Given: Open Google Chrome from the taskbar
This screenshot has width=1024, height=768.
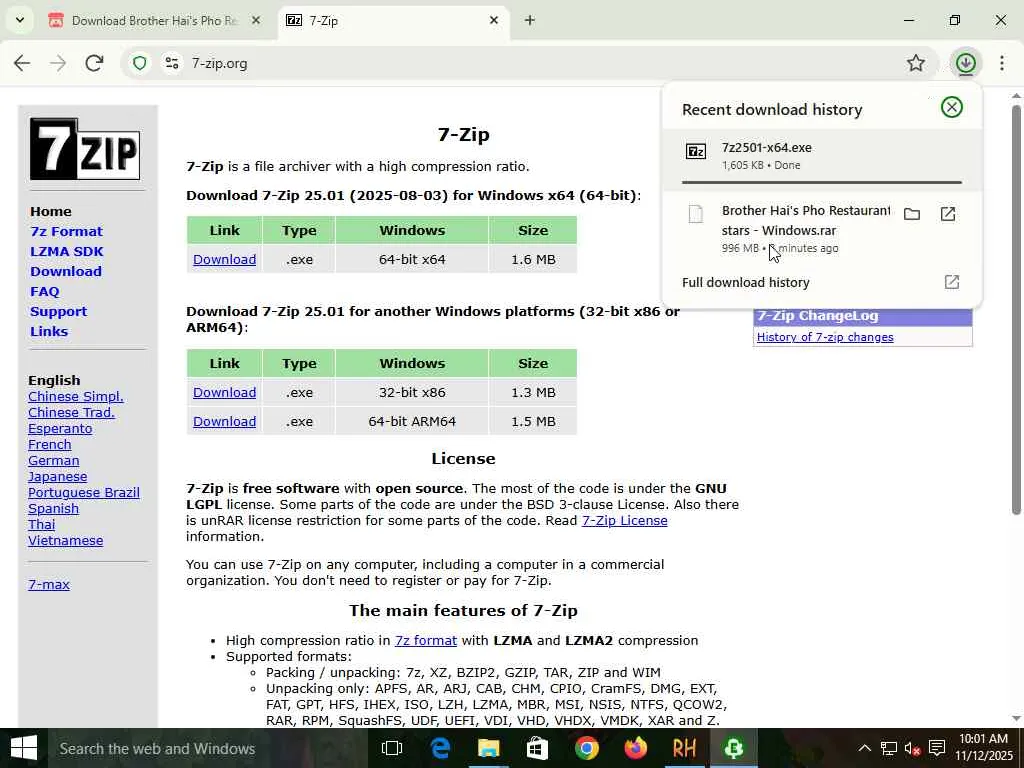Looking at the screenshot, I should [x=586, y=748].
